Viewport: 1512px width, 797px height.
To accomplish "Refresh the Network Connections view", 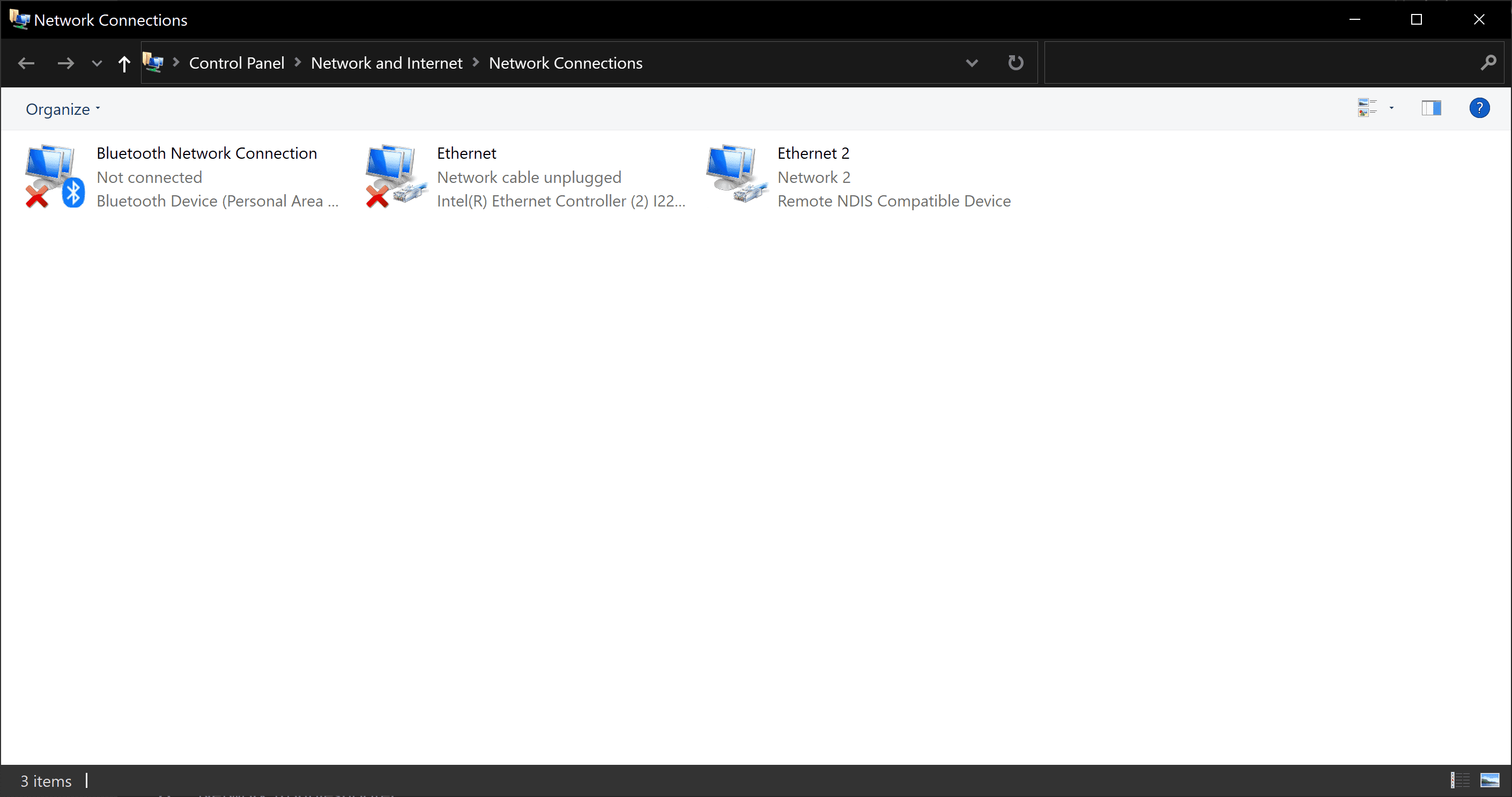I will pos(1016,62).
